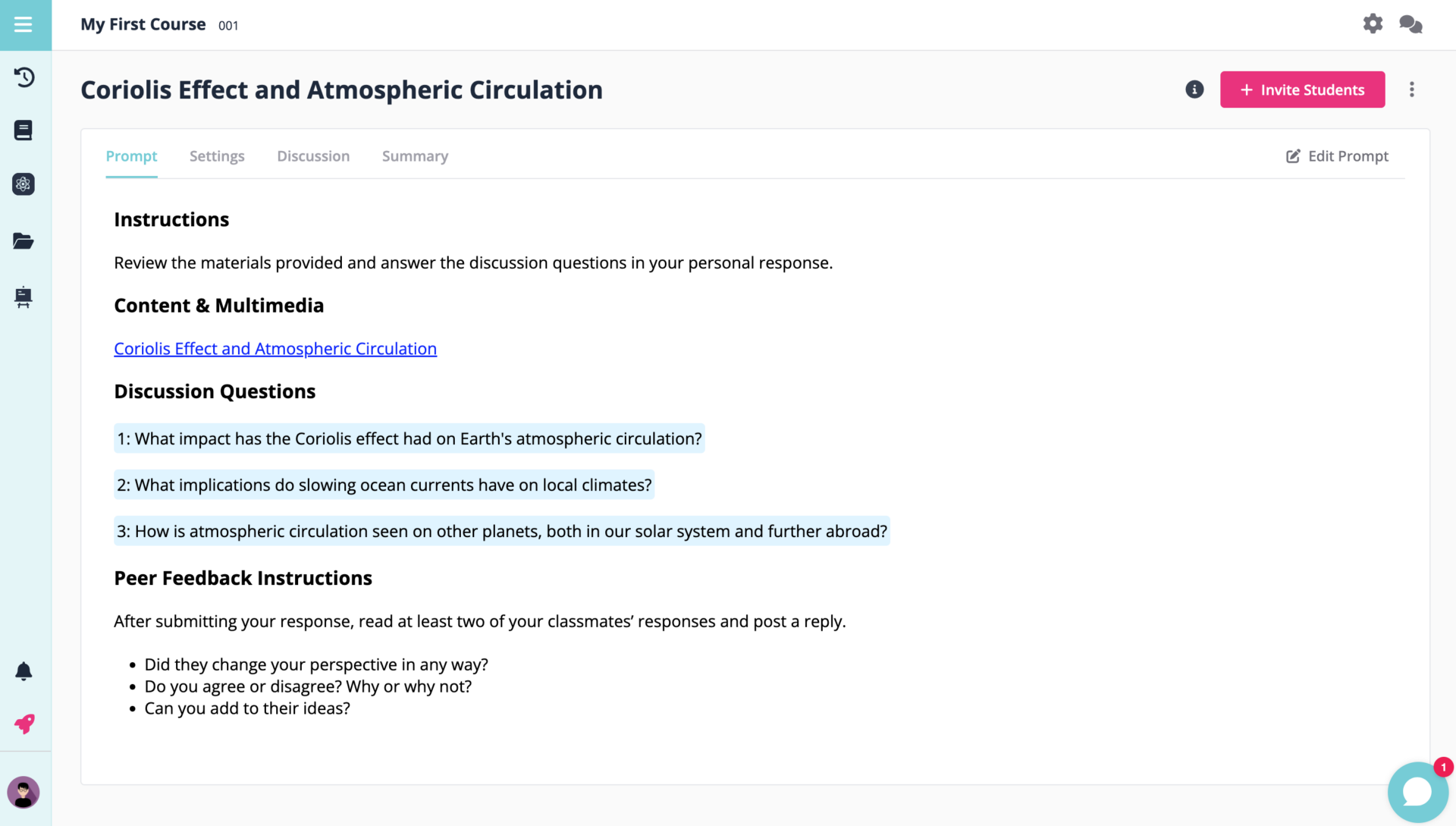This screenshot has width=1456, height=826.
Task: Open the support chat widget bottom right
Action: 1417,791
